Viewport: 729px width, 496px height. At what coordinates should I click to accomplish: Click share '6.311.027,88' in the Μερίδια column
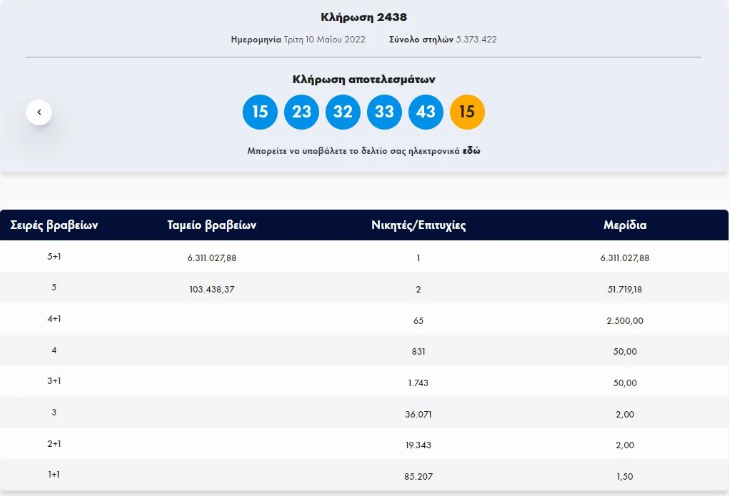625,258
